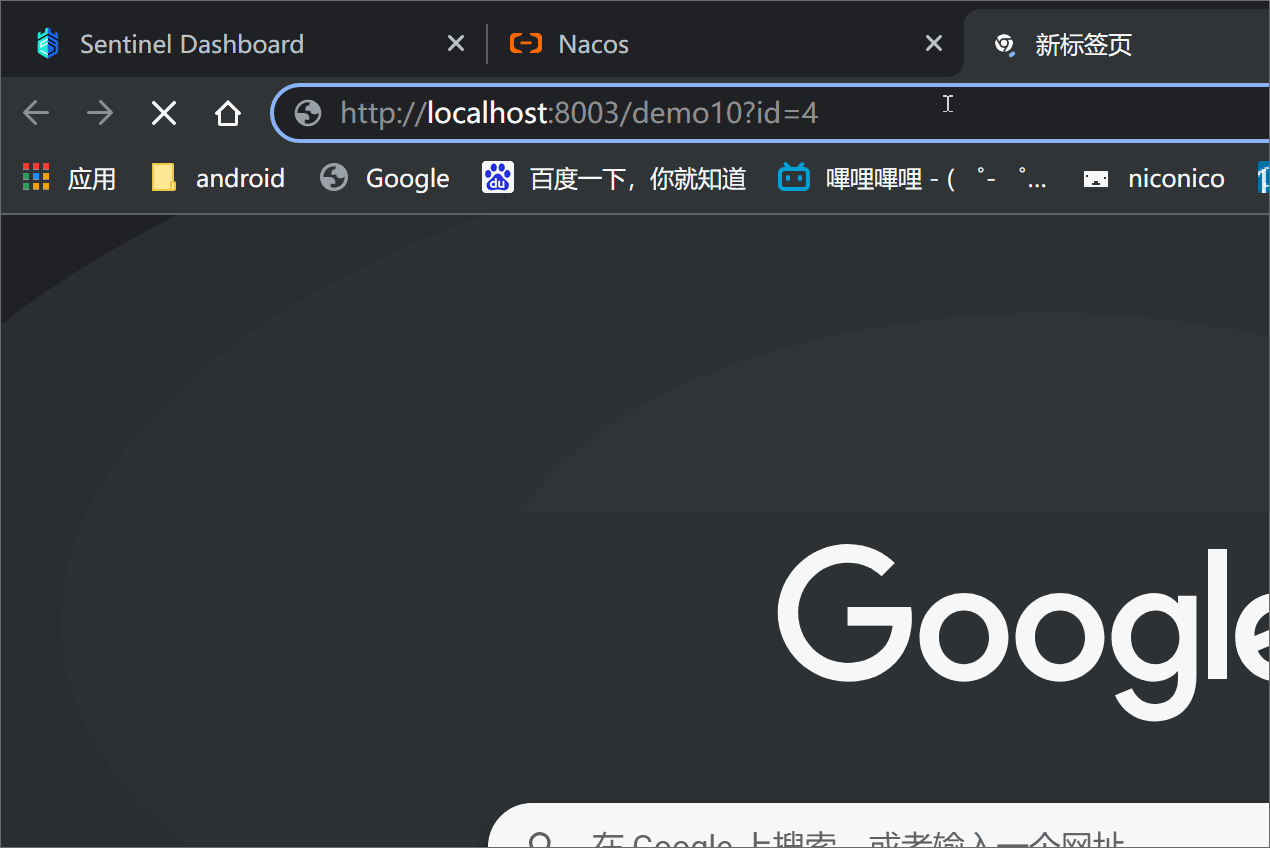The height and width of the screenshot is (848, 1270).
Task: Open the android bookmarks folder
Action: click(x=218, y=178)
